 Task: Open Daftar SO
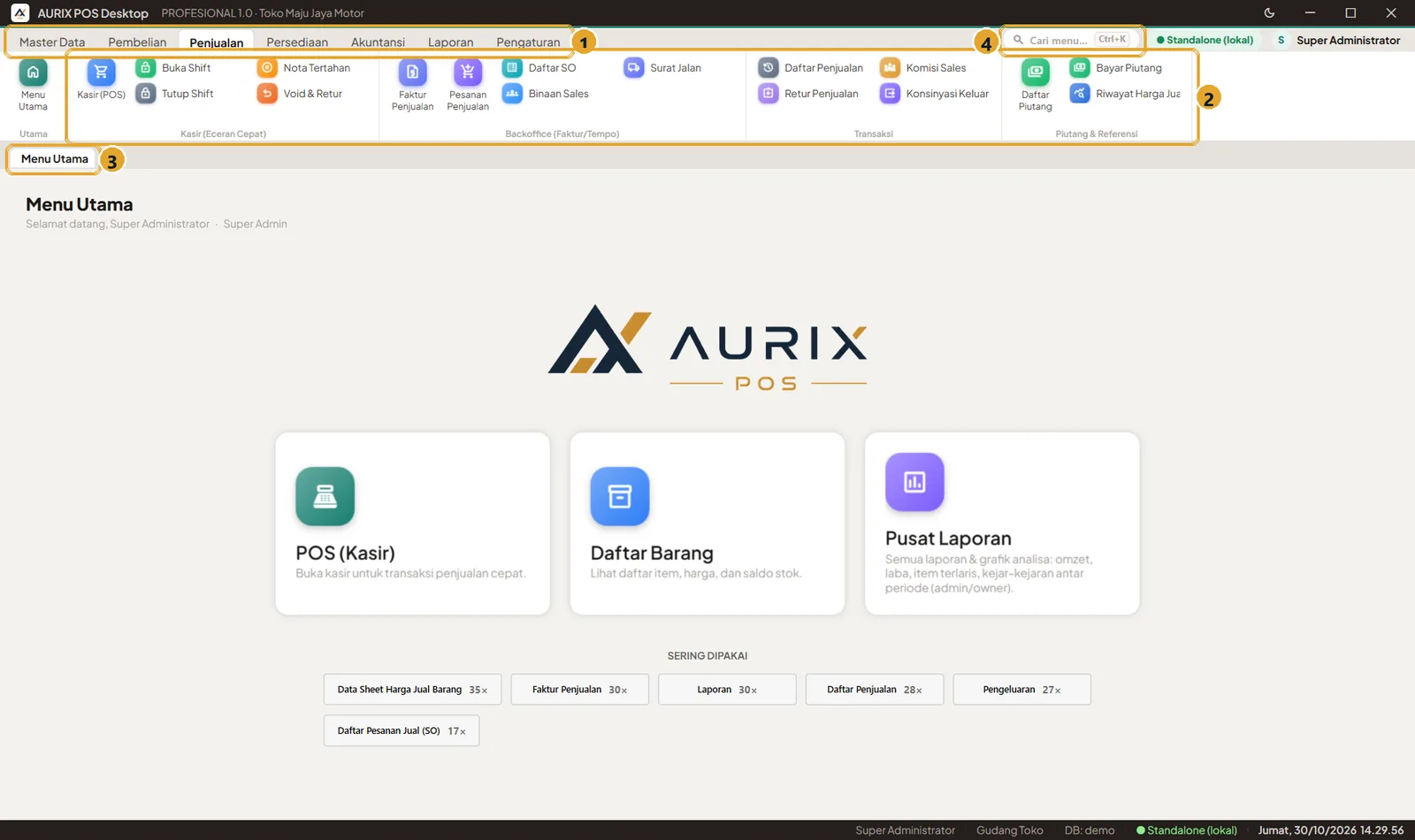click(539, 67)
